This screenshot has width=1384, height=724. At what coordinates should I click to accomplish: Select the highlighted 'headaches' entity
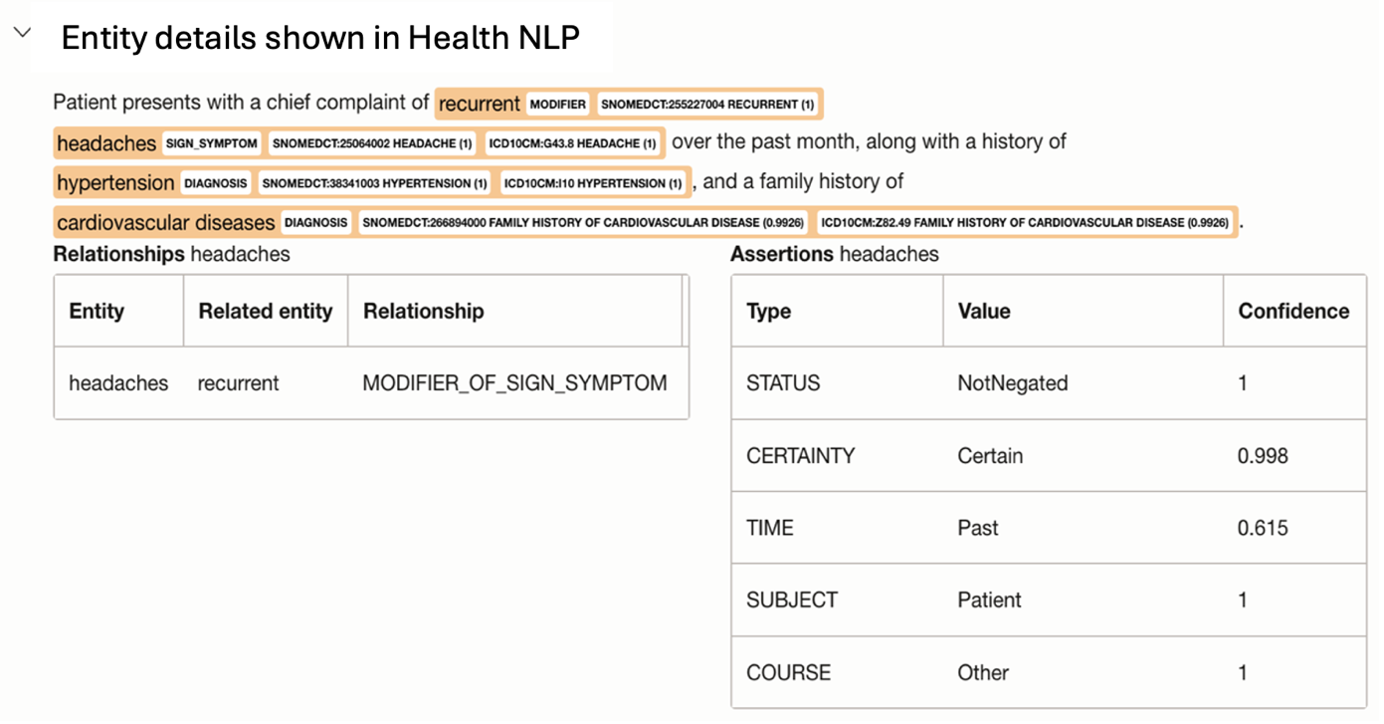[x=106, y=144]
